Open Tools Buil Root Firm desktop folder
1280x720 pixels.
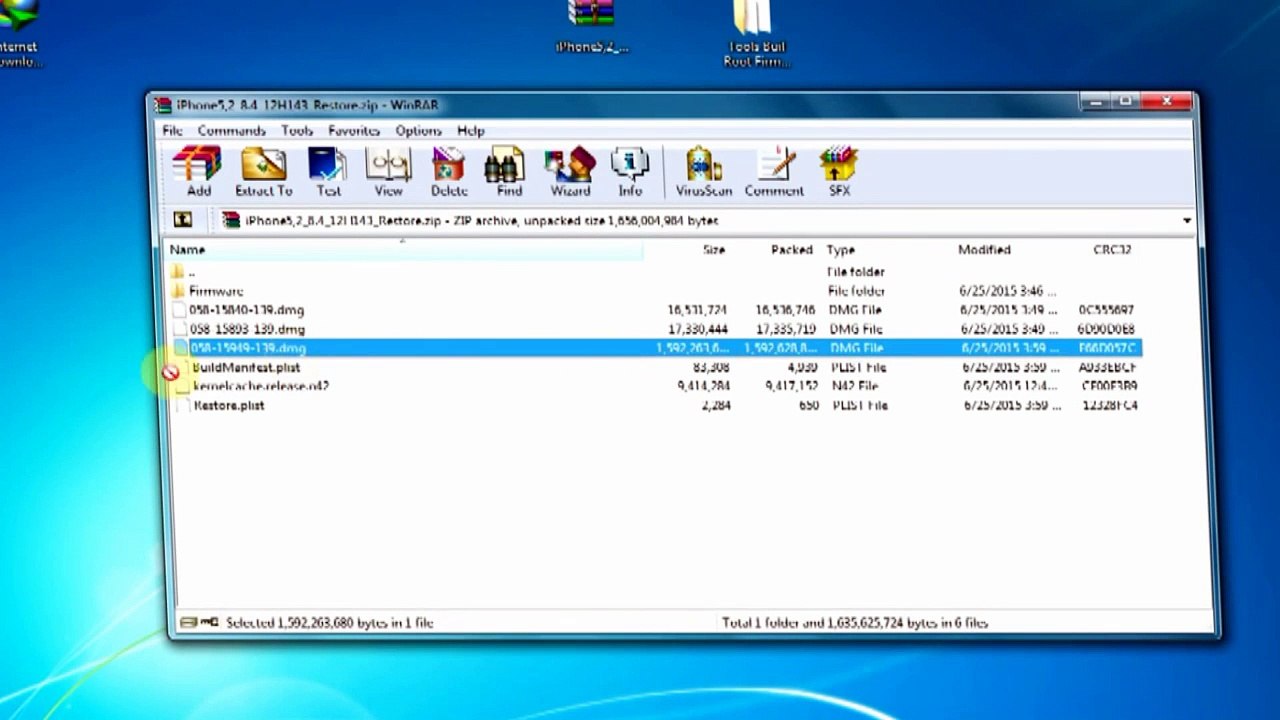756,33
